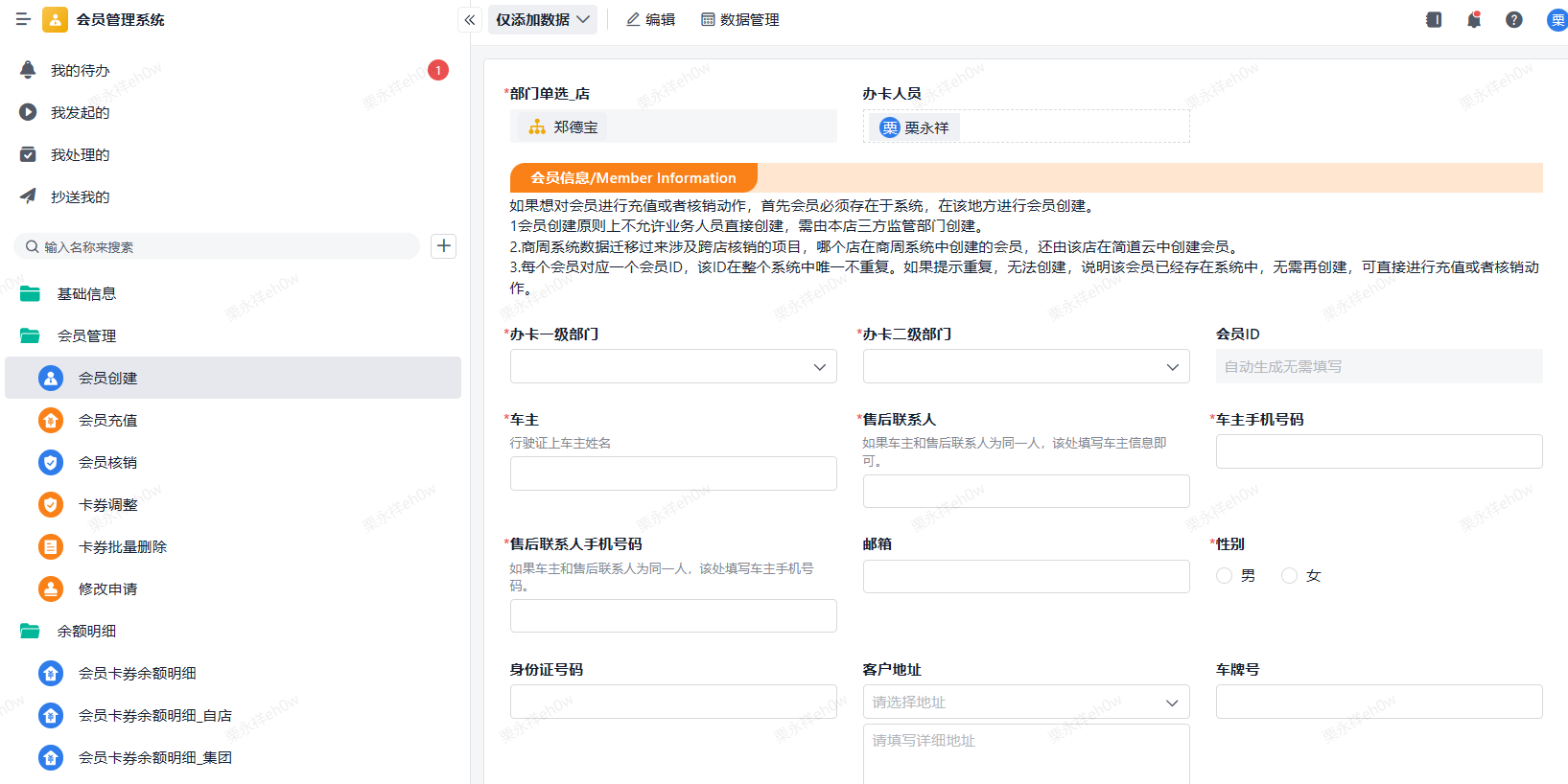The width and height of the screenshot is (1568, 784).
Task: Switch to the 数据管理 tab
Action: [740, 19]
